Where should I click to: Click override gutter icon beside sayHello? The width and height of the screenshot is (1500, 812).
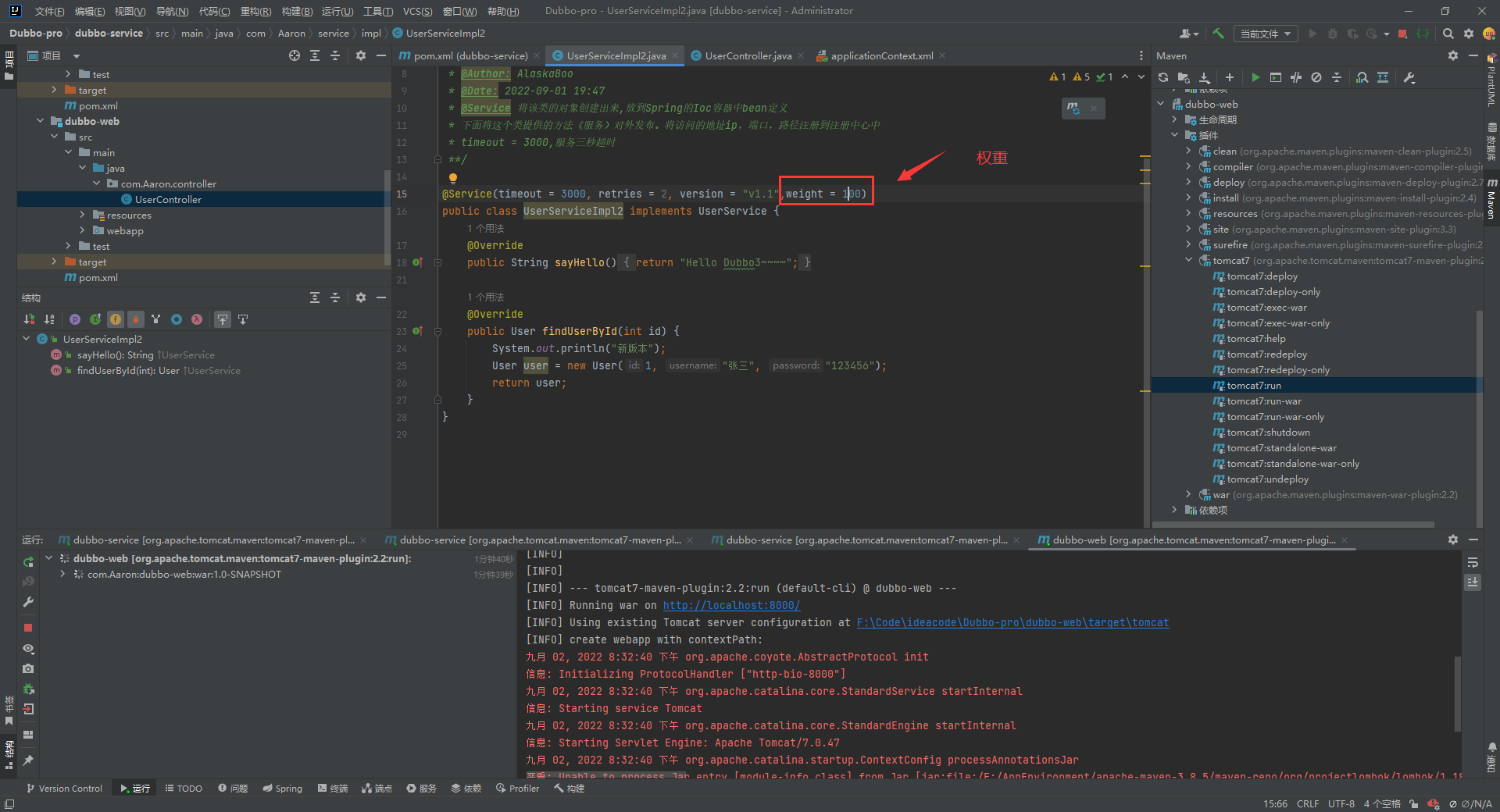click(x=417, y=262)
